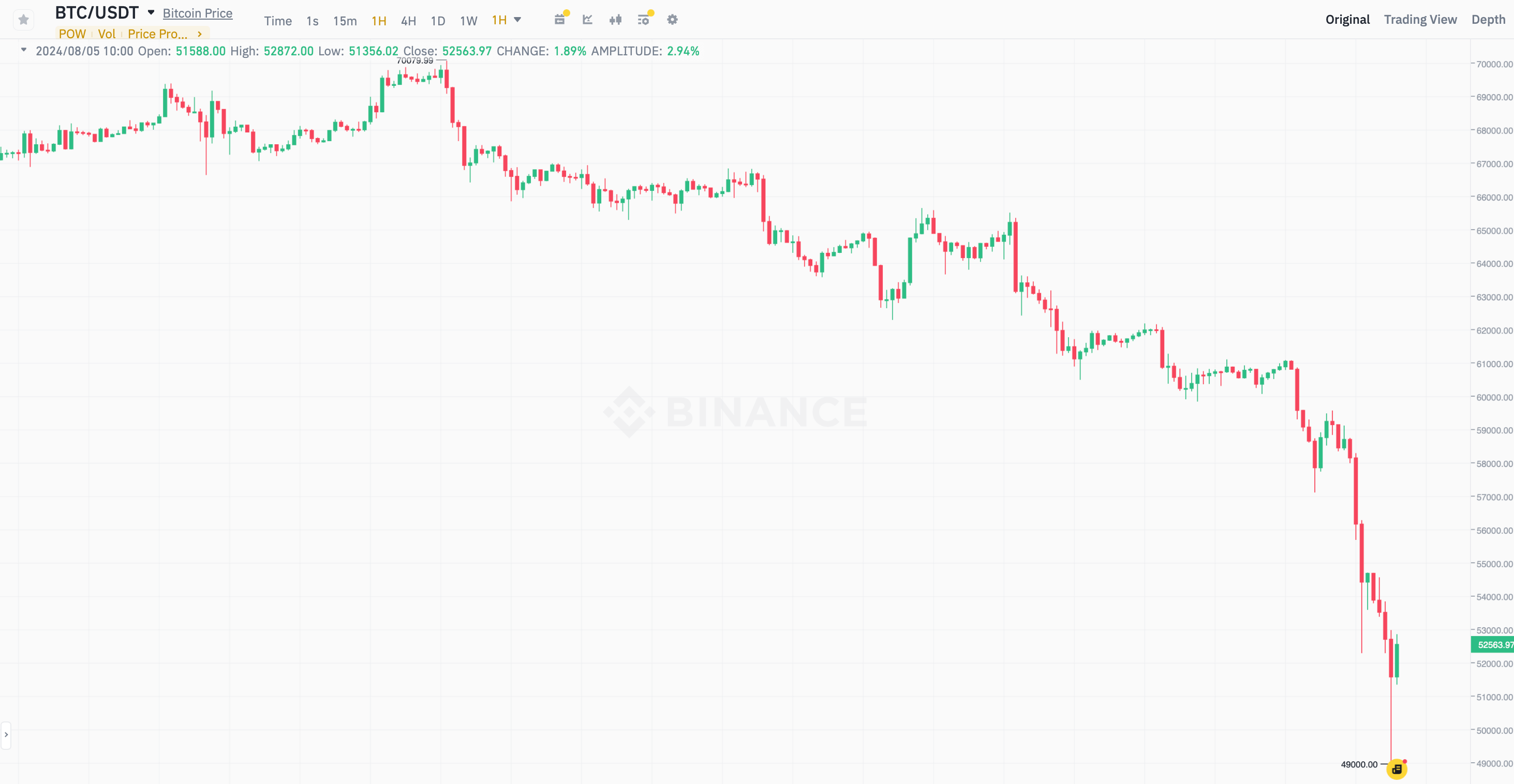Click the POW tag
The width and height of the screenshot is (1514, 784).
(x=72, y=34)
